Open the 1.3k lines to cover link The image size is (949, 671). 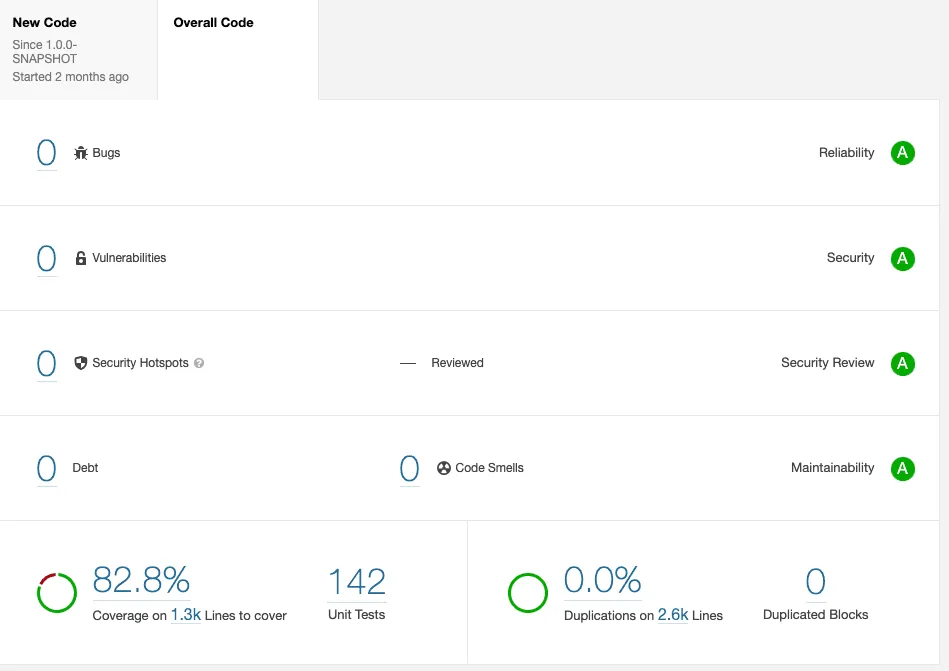186,615
